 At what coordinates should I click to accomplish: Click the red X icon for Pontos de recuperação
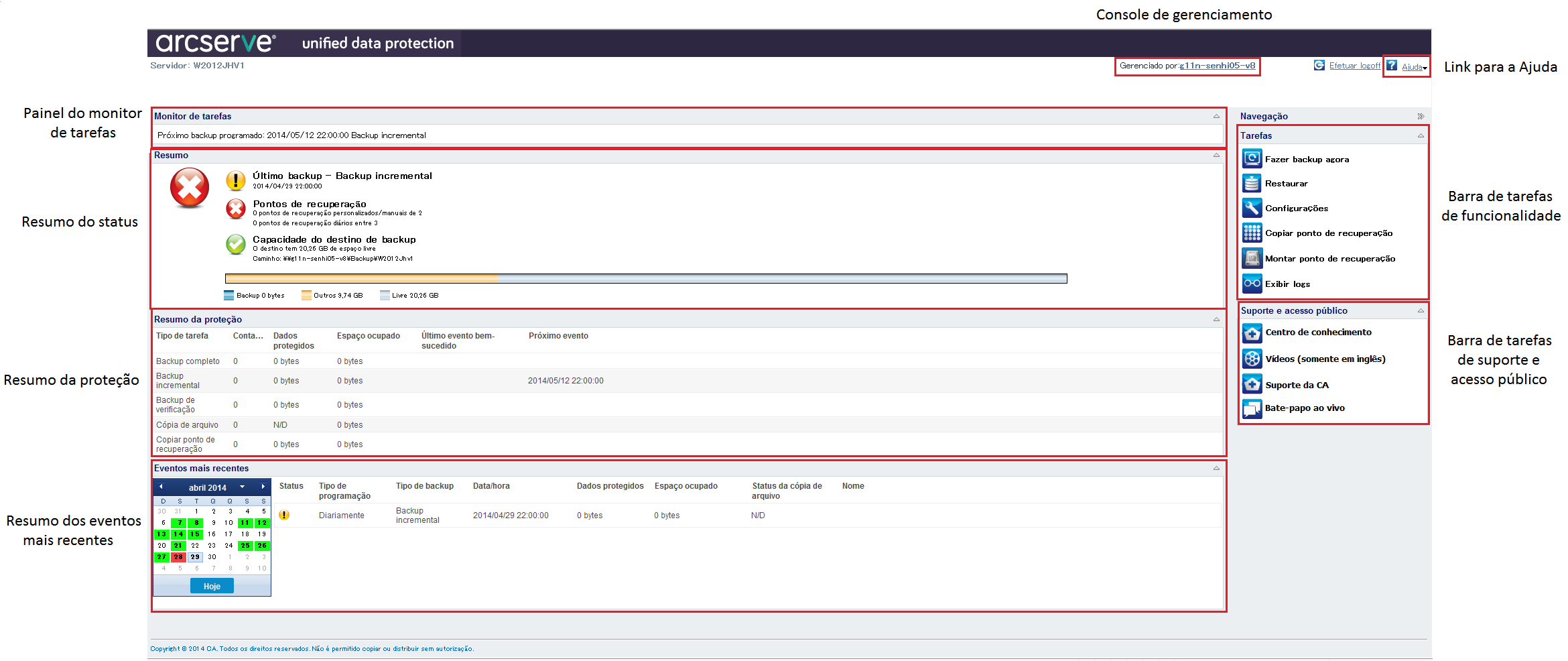[x=236, y=209]
